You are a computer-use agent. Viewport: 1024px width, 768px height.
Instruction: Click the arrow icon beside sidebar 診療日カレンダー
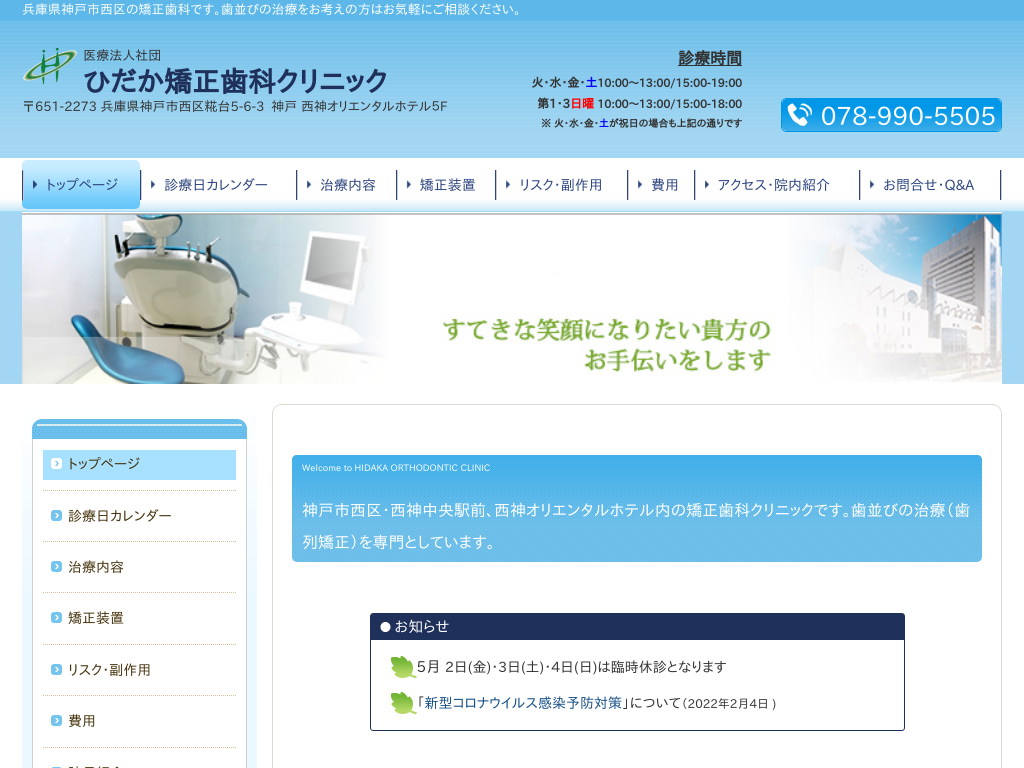[x=56, y=516]
